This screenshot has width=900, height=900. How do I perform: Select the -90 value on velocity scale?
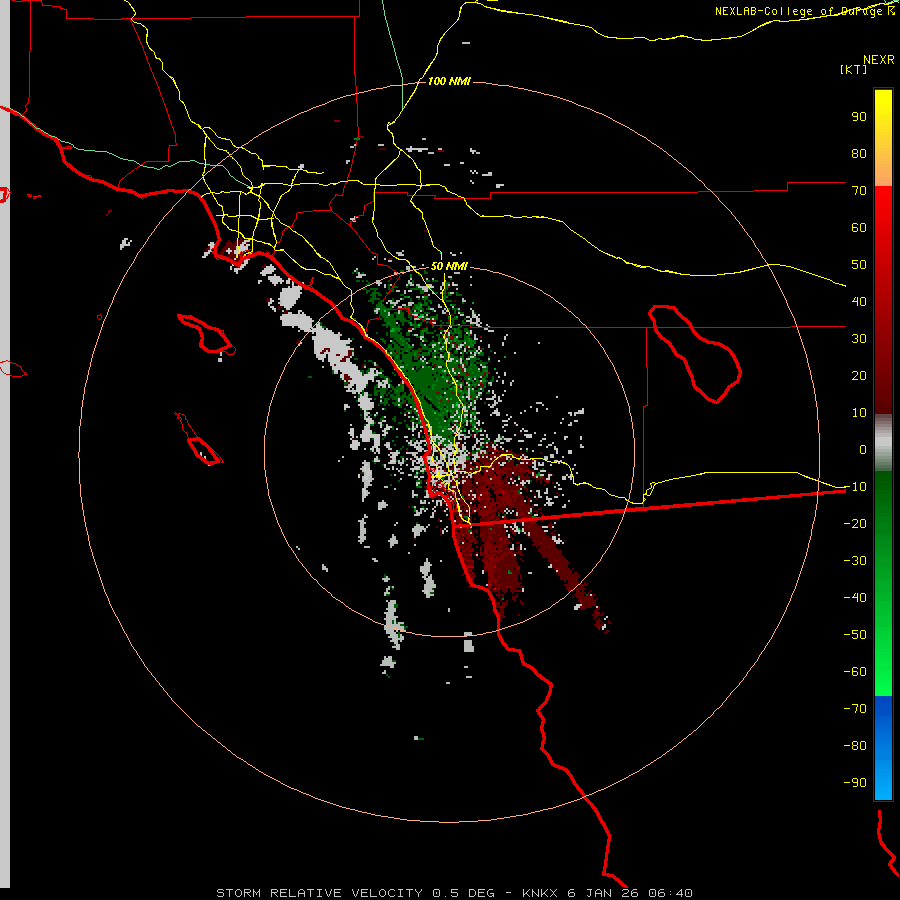coord(855,783)
